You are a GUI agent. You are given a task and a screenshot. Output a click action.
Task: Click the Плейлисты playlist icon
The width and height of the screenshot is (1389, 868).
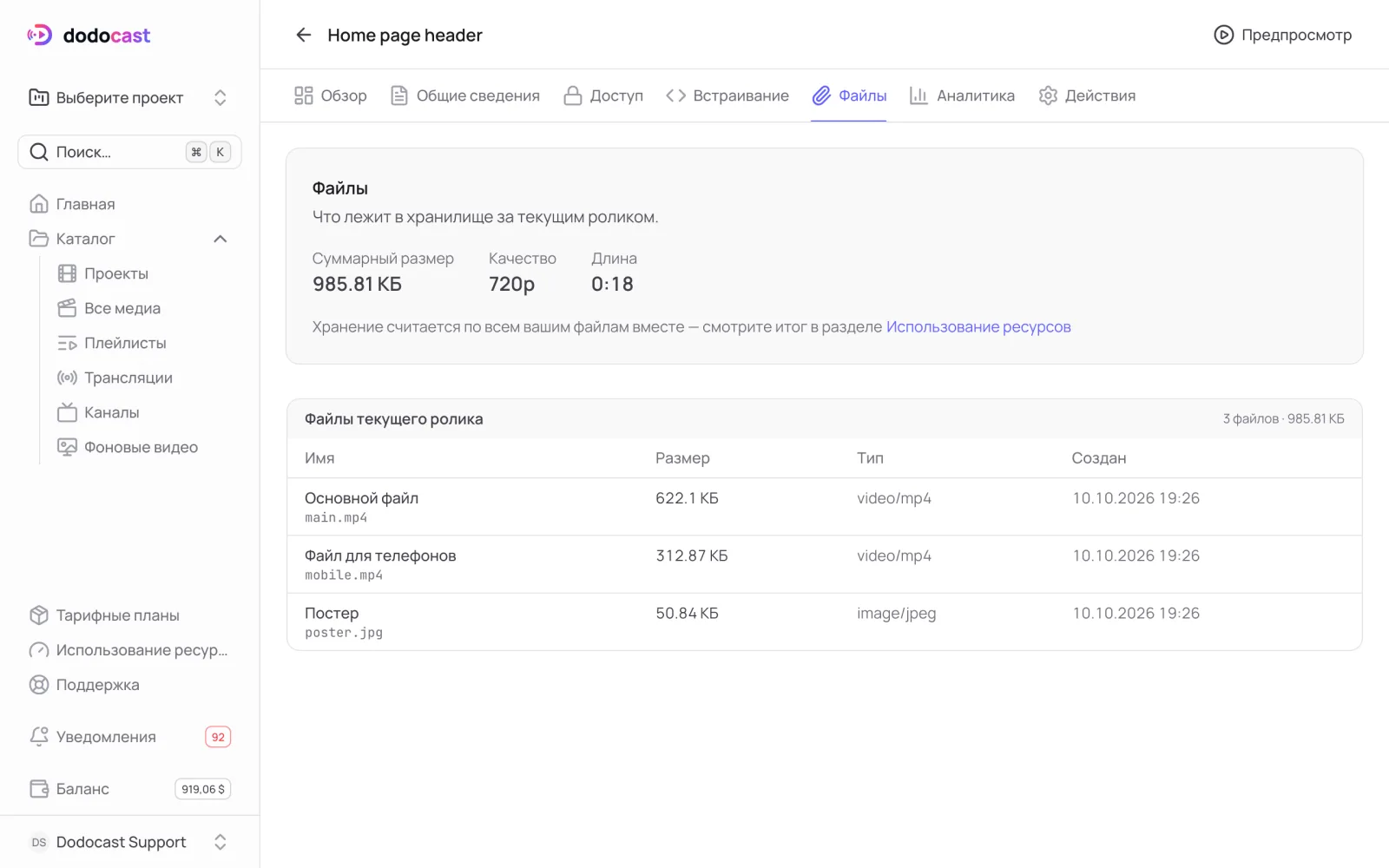pyautogui.click(x=67, y=343)
